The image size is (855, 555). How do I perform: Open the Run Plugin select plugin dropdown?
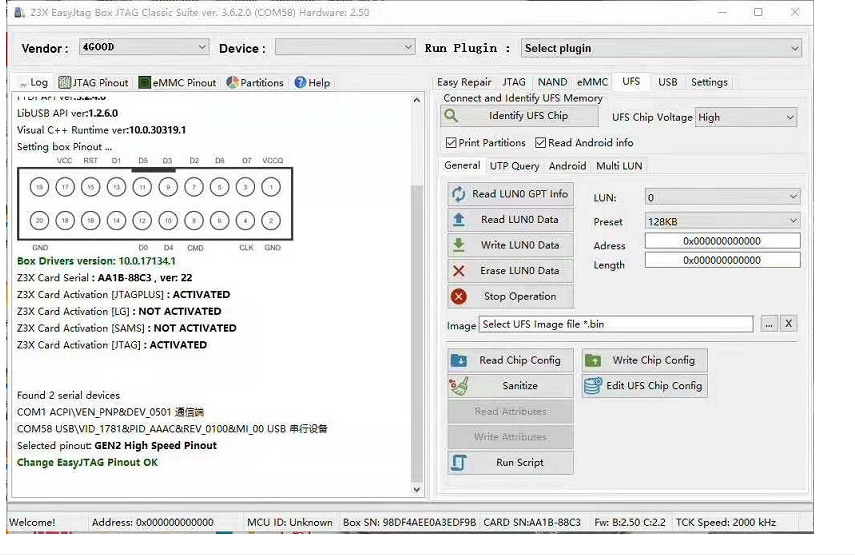(x=661, y=48)
